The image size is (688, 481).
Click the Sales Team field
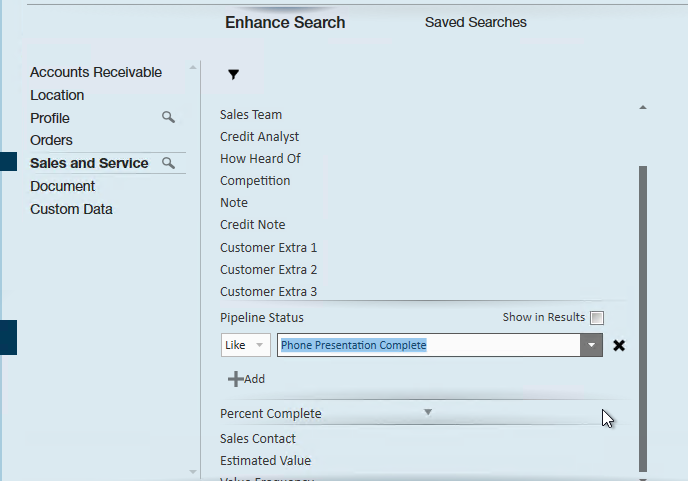251,115
